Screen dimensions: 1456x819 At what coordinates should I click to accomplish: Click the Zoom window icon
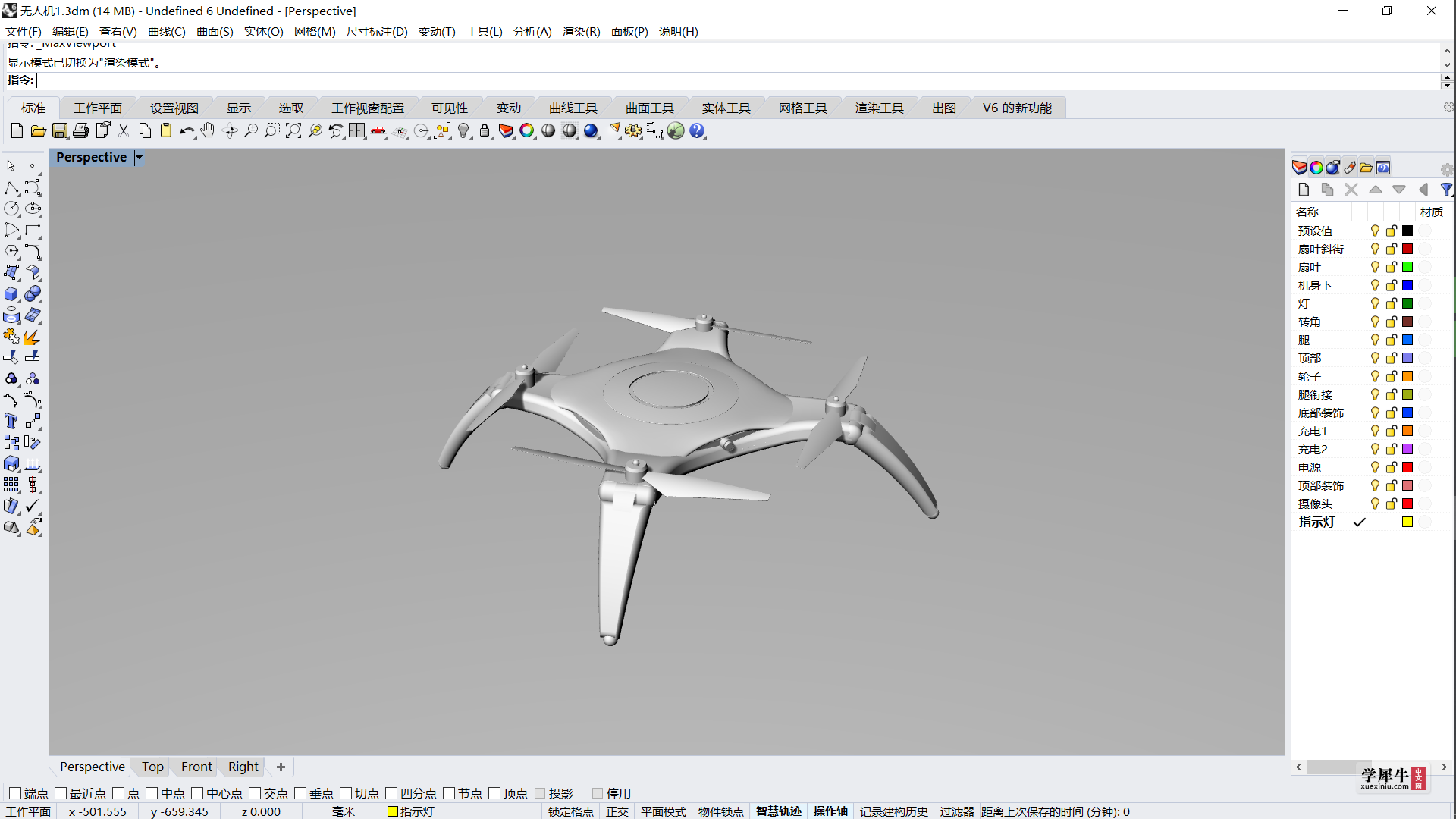271,131
